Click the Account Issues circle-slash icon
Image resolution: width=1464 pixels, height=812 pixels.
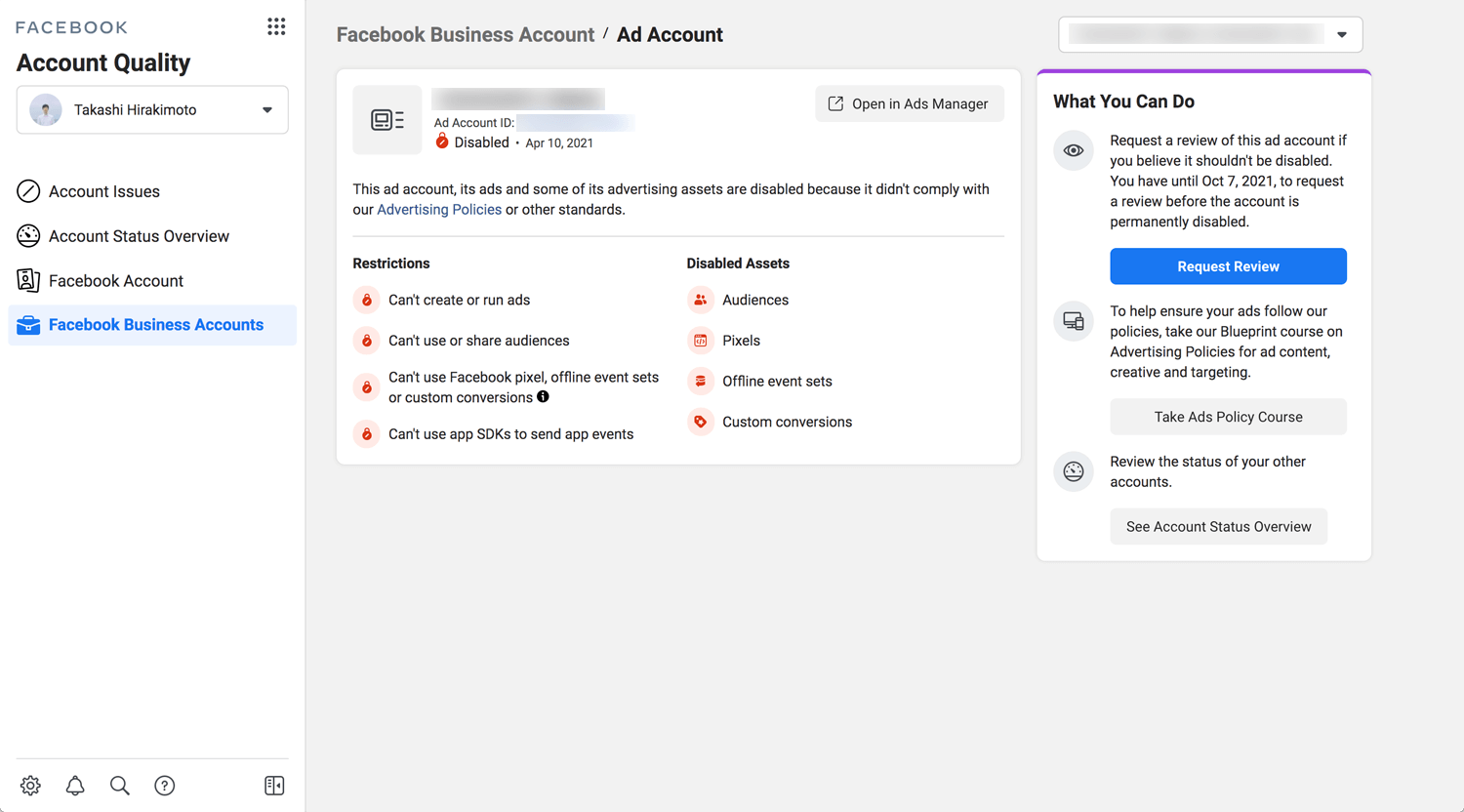[x=28, y=191]
